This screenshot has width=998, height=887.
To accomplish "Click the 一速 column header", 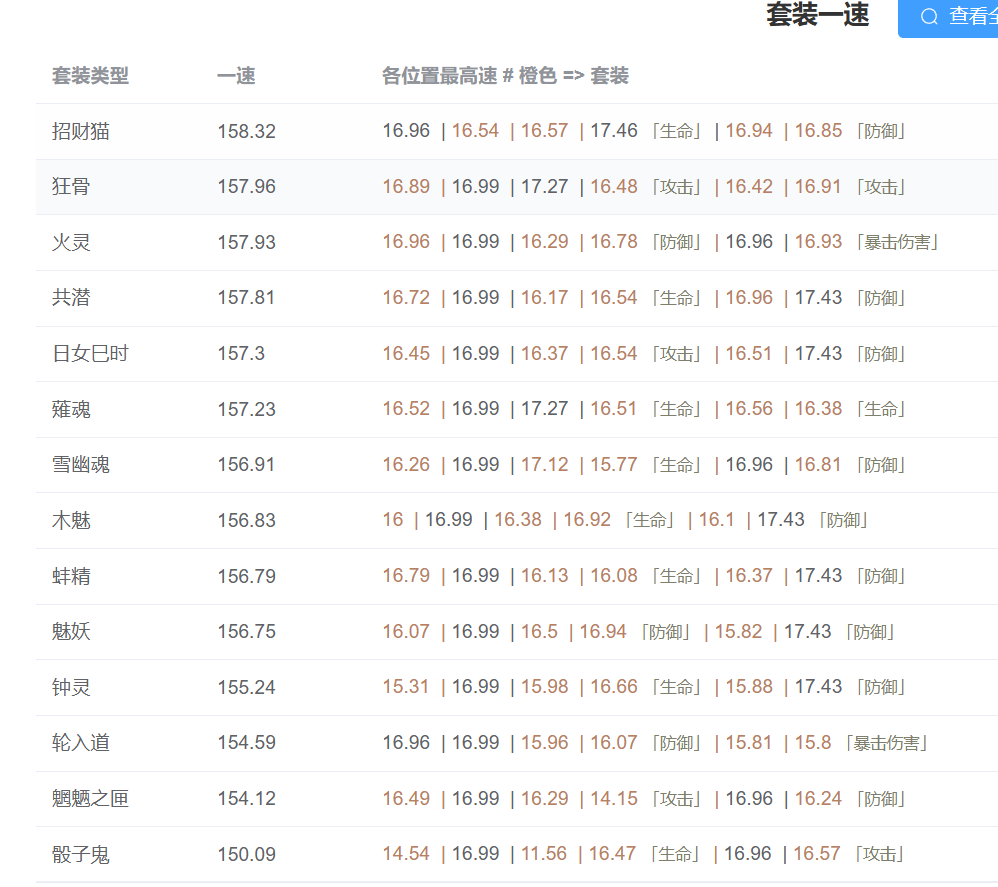I will (236, 76).
